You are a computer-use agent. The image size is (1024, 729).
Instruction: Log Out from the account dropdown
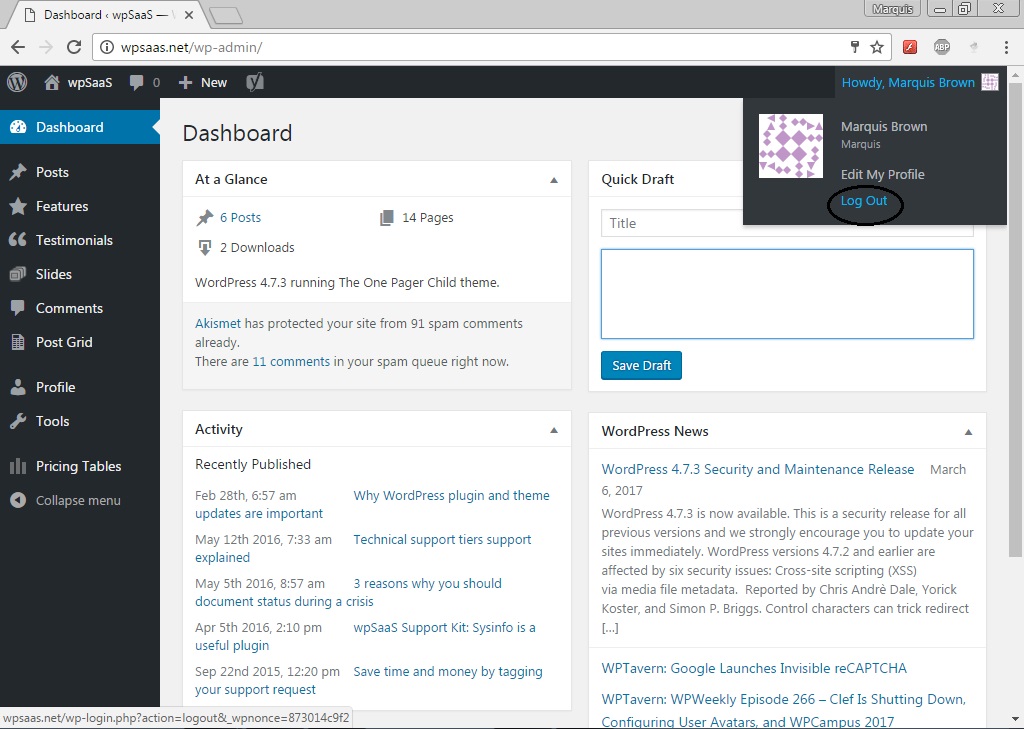point(863,201)
